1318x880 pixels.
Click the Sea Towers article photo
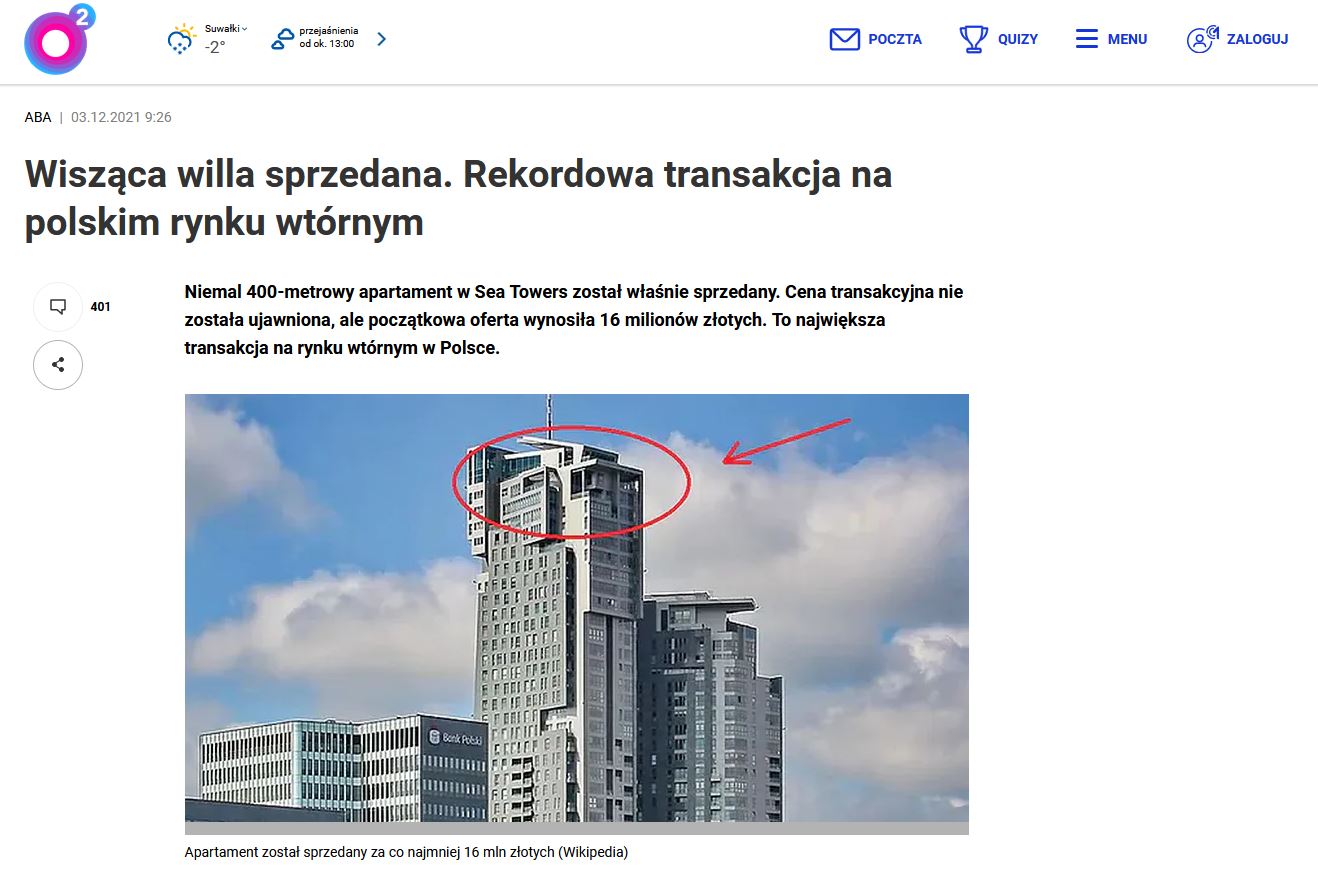tap(576, 608)
